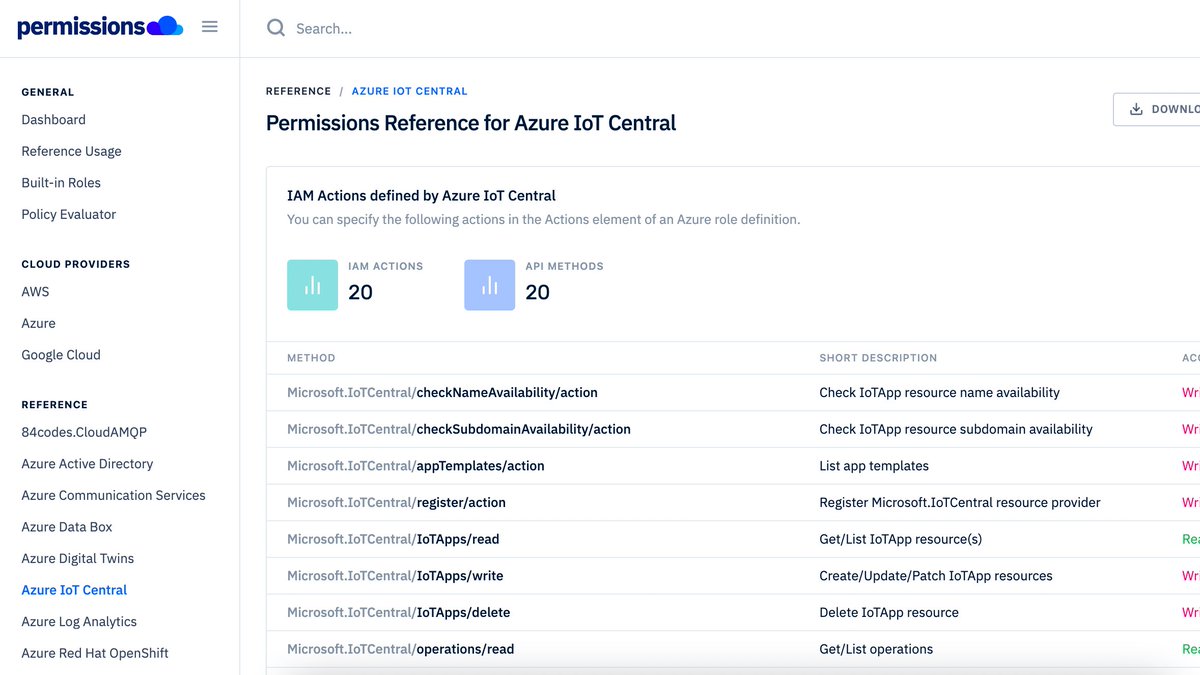Open Azure Log Analytics reference
This screenshot has width=1200, height=675.
pyautogui.click(x=79, y=621)
